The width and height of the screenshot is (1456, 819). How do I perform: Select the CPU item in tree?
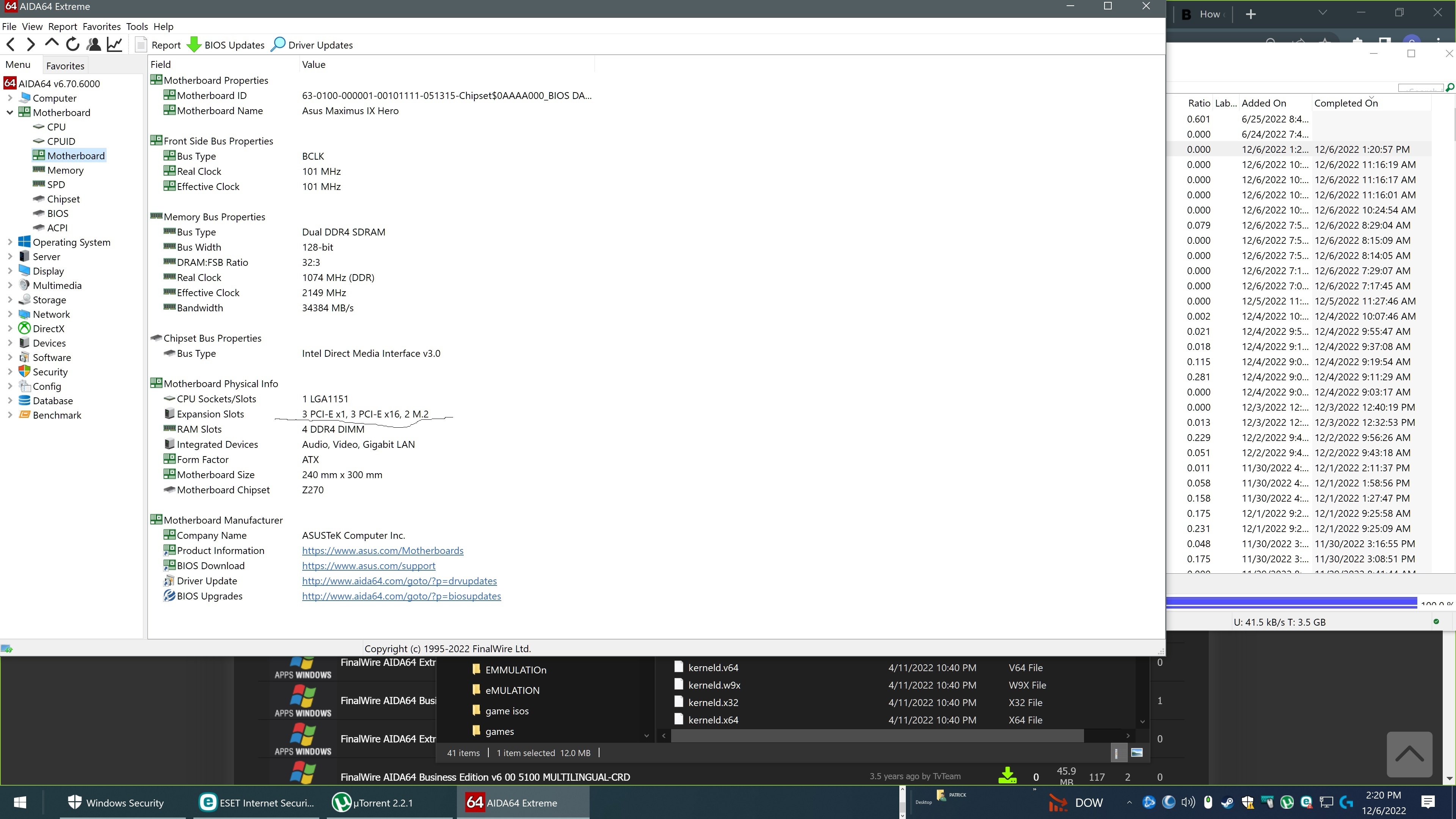(56, 127)
